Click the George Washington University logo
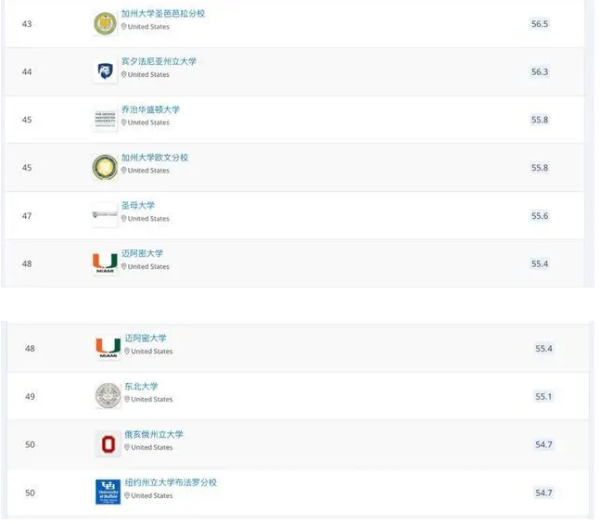This screenshot has height=524, width=600. tap(105, 119)
